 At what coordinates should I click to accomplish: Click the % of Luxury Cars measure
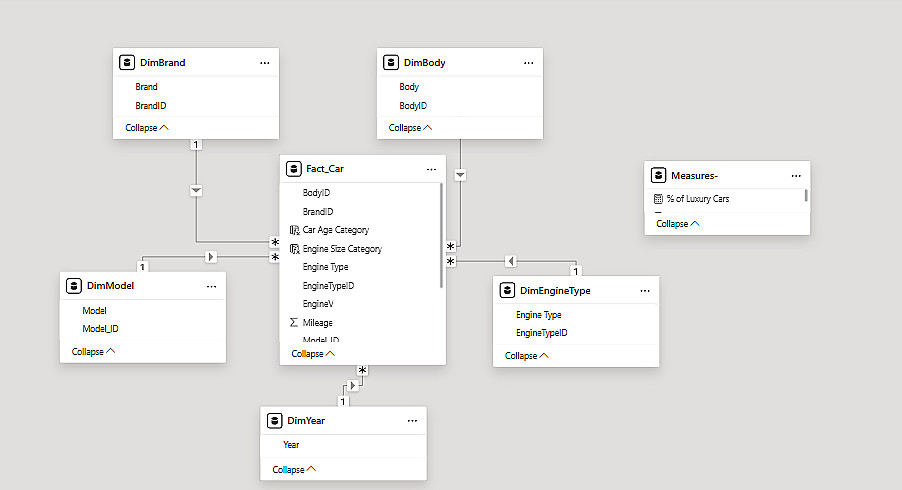pyautogui.click(x=699, y=199)
